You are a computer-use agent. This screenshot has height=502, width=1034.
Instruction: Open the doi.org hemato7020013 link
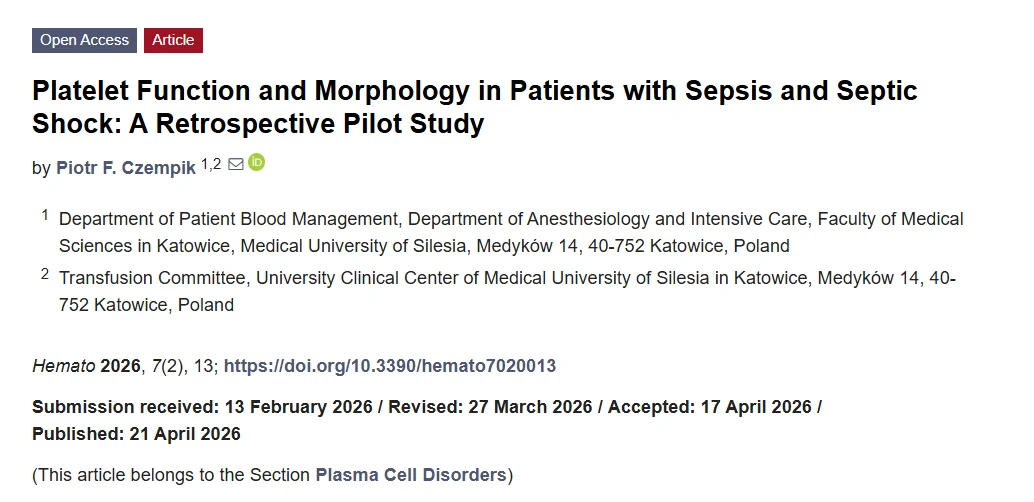390,365
